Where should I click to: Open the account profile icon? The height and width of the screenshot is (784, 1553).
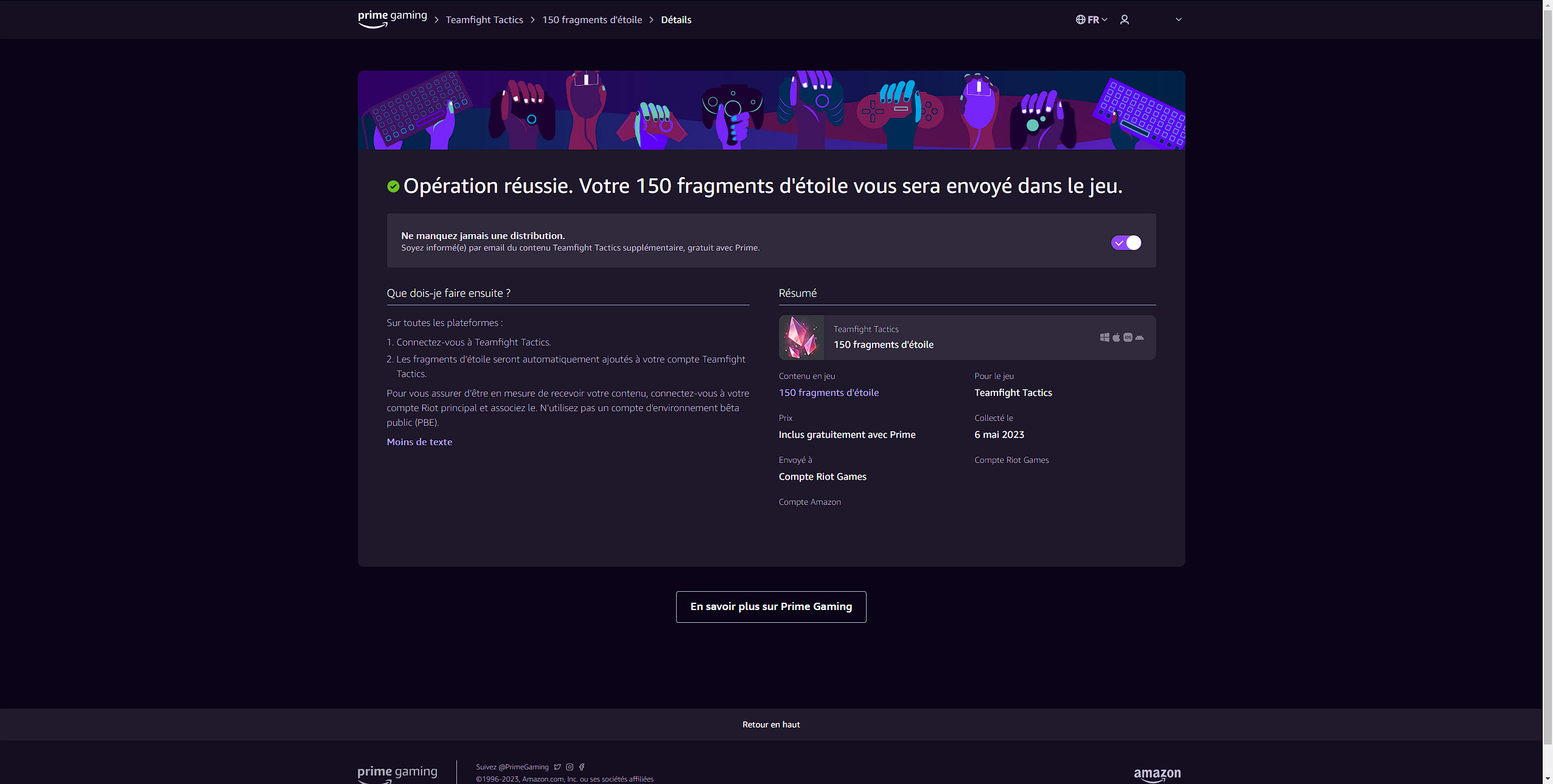pos(1125,19)
